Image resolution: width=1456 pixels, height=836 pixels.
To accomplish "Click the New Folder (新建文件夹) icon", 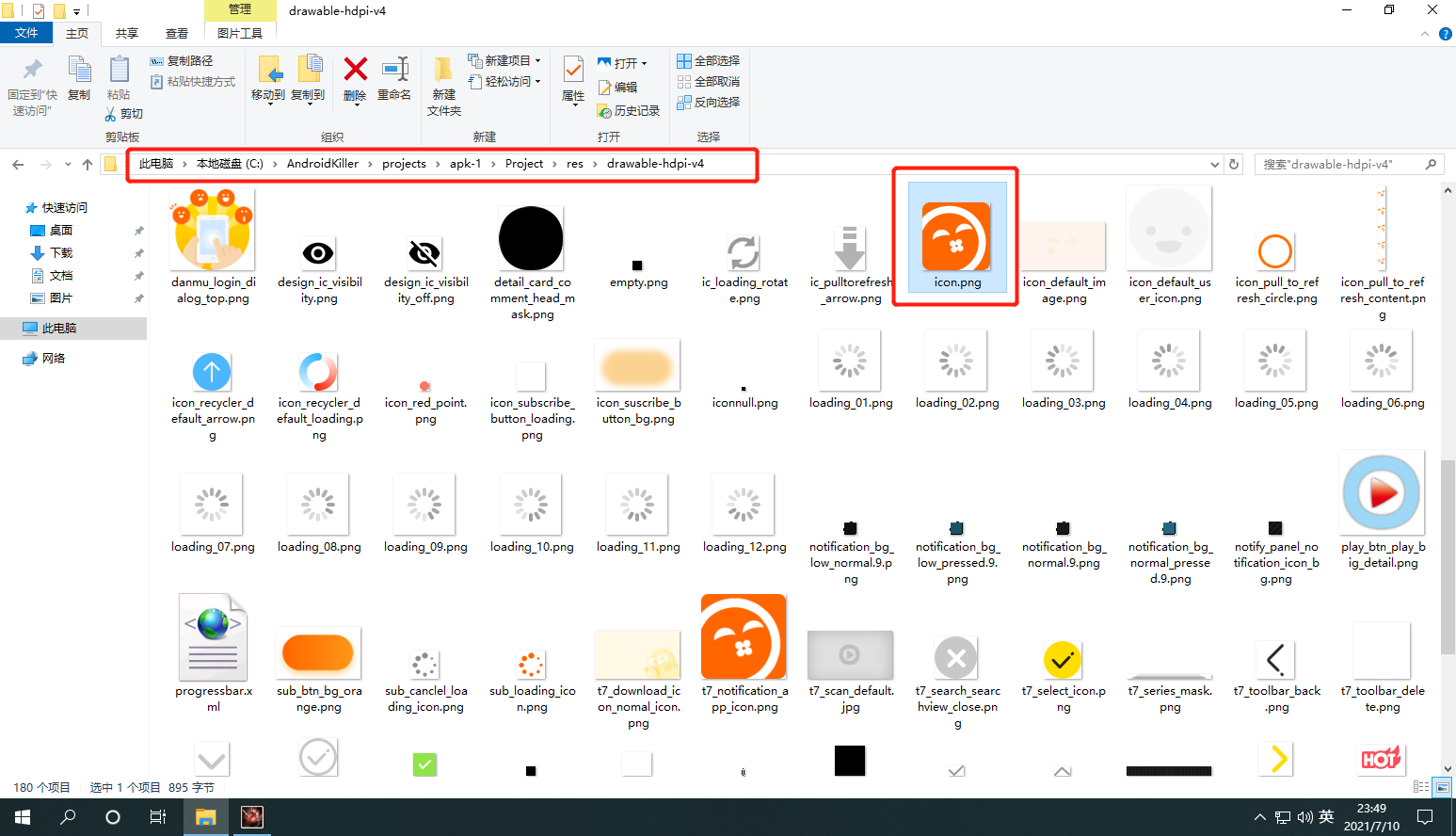I will pos(443,71).
